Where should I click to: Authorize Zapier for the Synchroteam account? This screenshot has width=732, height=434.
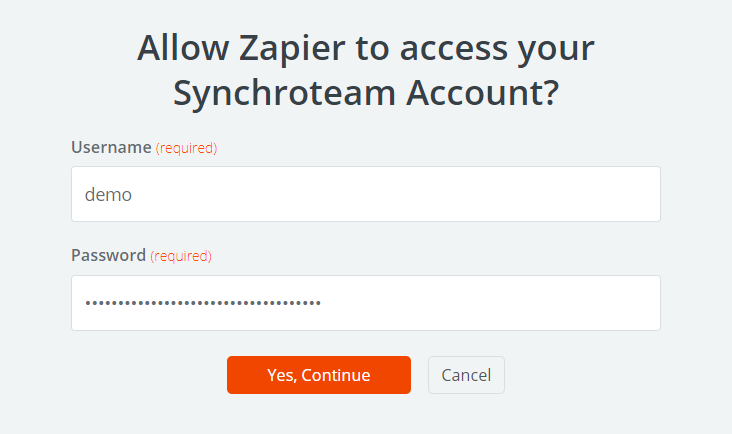click(x=319, y=375)
